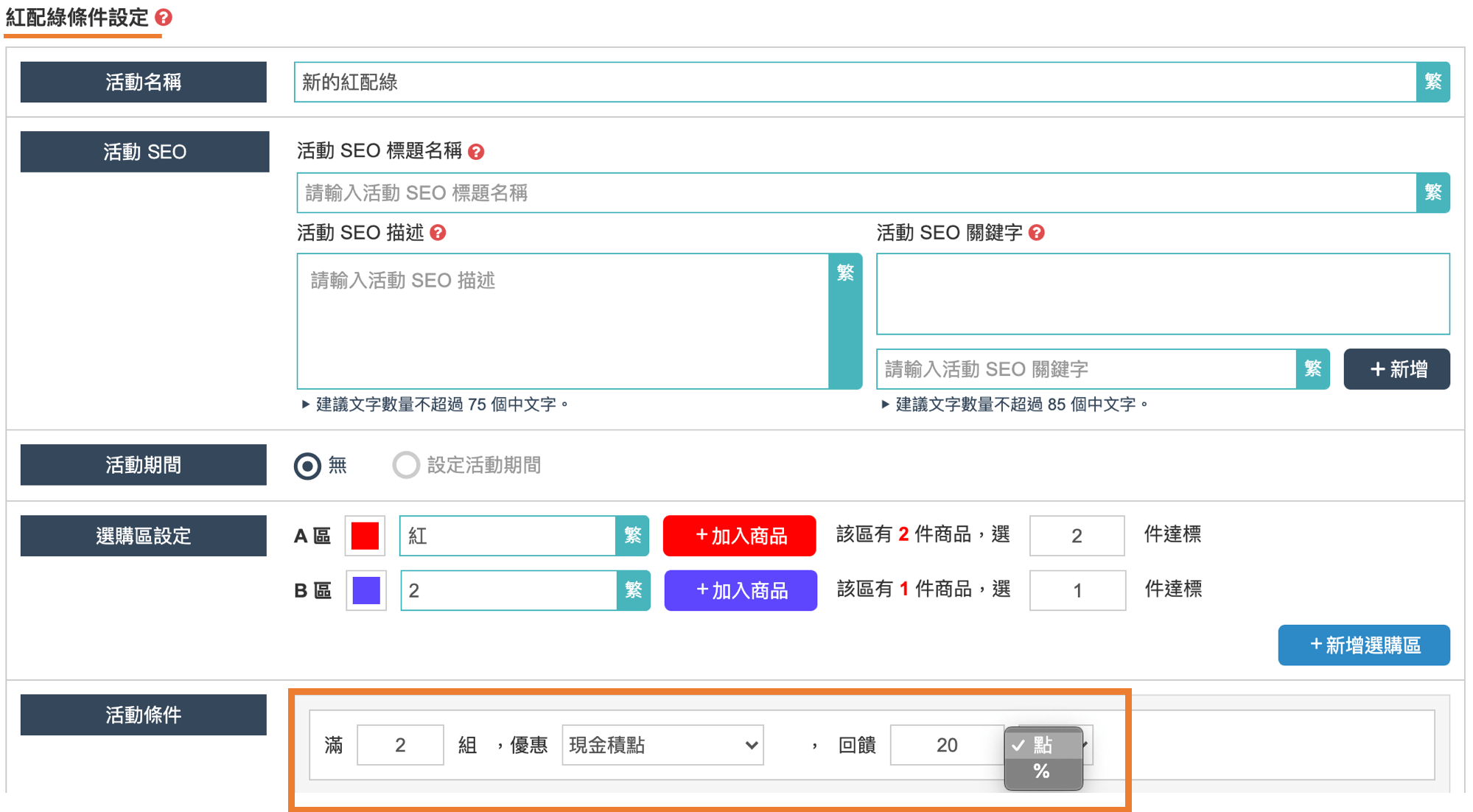Click the 新增 keyword button
Screen dimensions: 1473x812
click(1396, 369)
